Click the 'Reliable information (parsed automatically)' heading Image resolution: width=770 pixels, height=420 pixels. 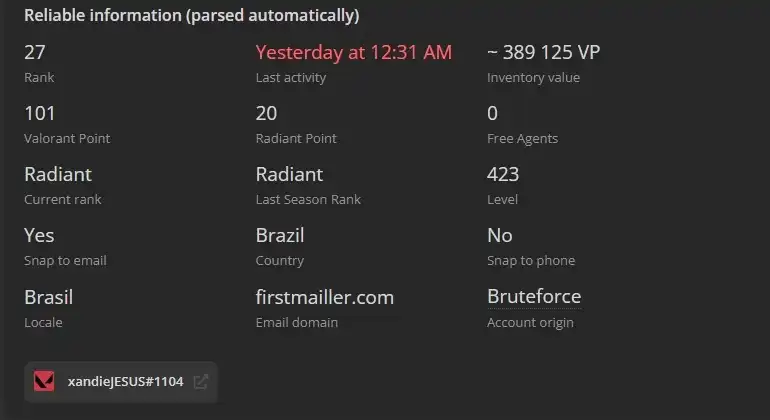[192, 15]
